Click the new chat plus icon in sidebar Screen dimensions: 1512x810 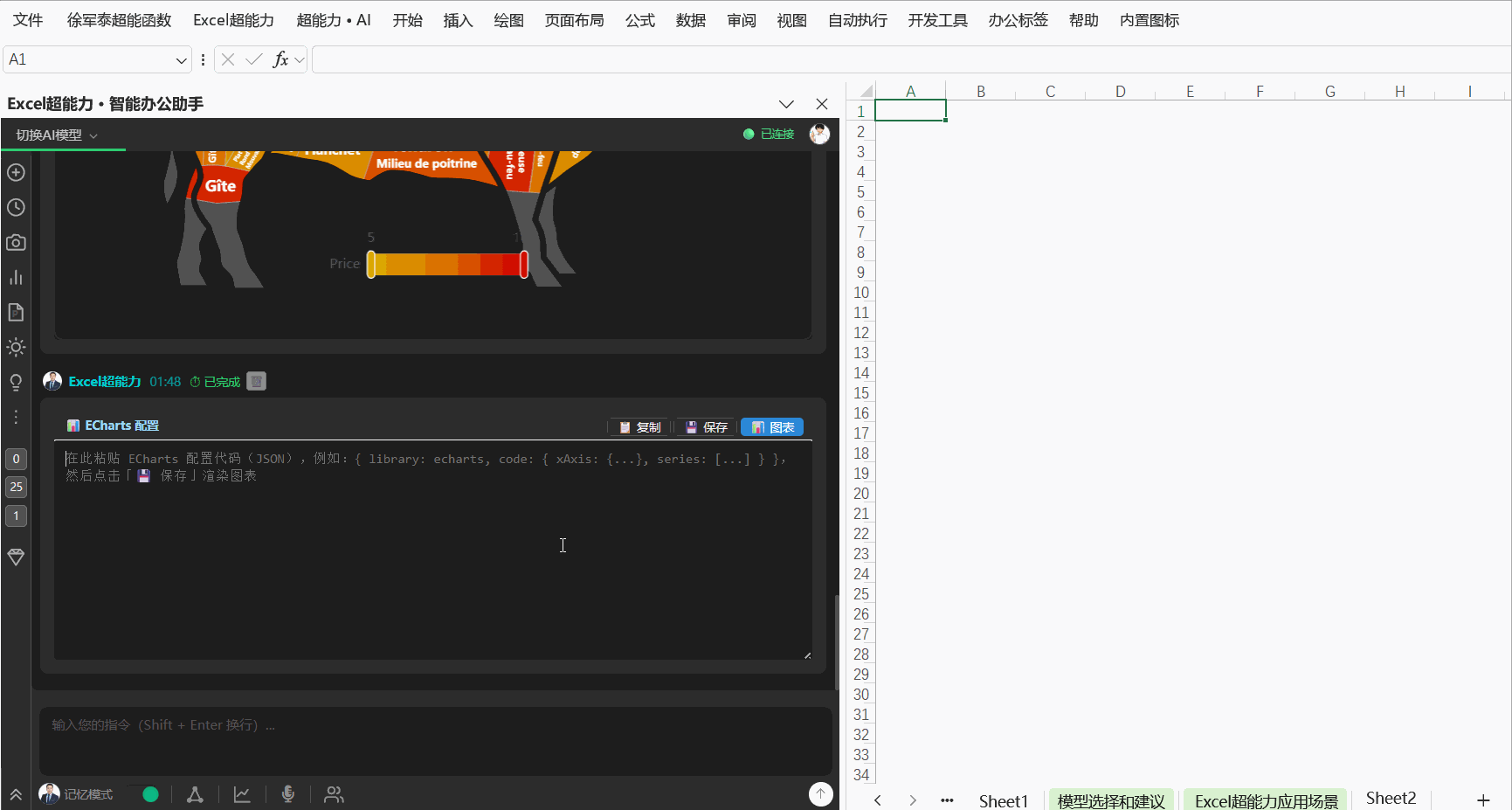pyautogui.click(x=16, y=172)
